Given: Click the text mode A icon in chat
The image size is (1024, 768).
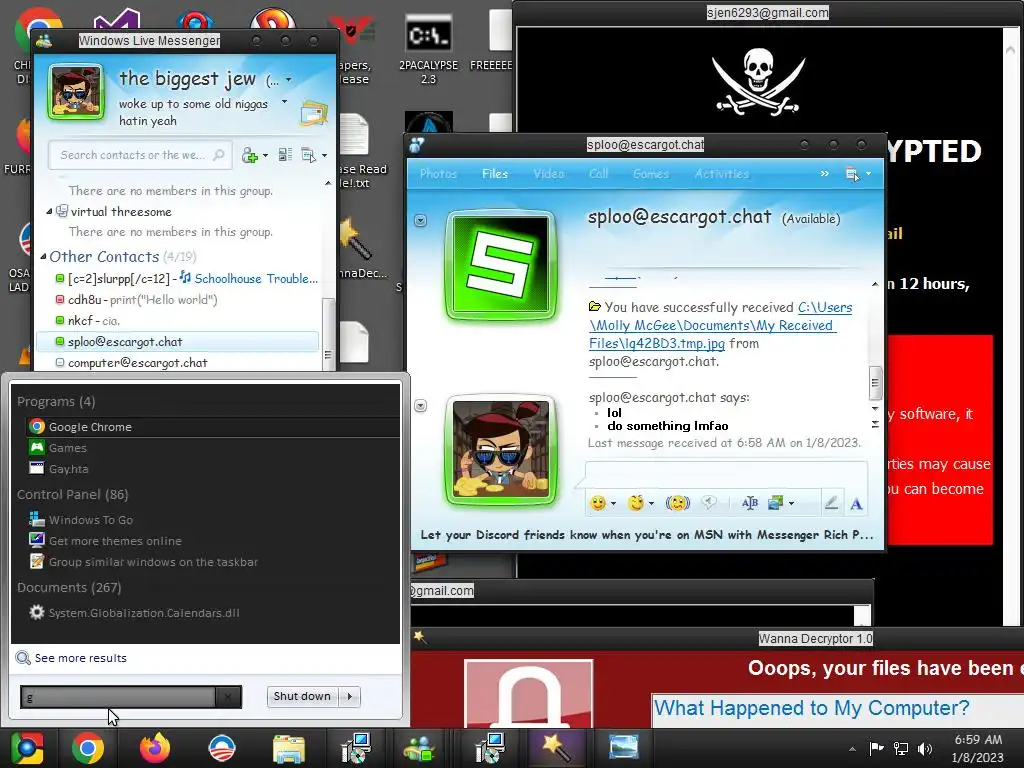Looking at the screenshot, I should coord(856,504).
